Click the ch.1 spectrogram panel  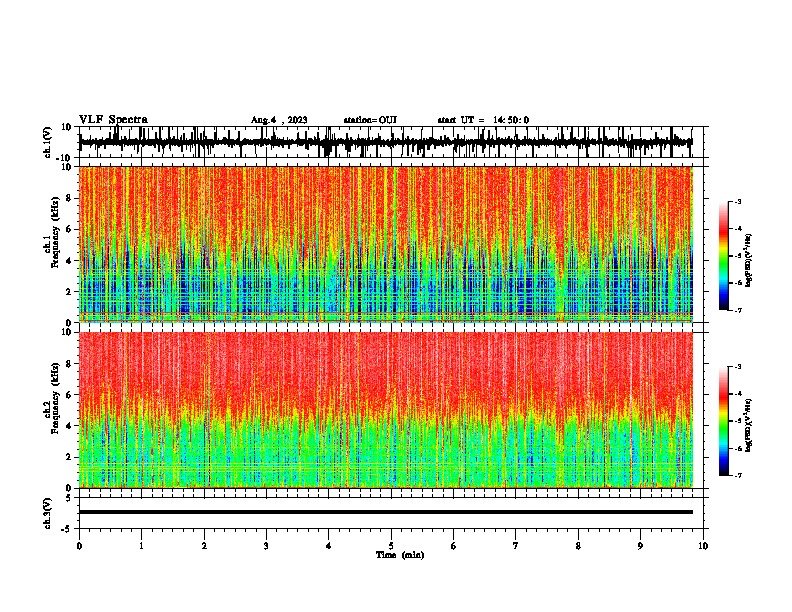(385, 244)
